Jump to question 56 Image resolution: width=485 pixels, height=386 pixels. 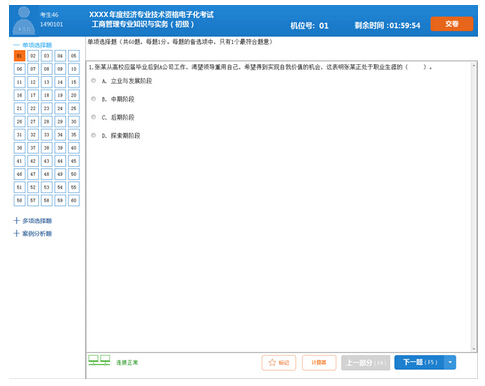pyautogui.click(x=19, y=200)
